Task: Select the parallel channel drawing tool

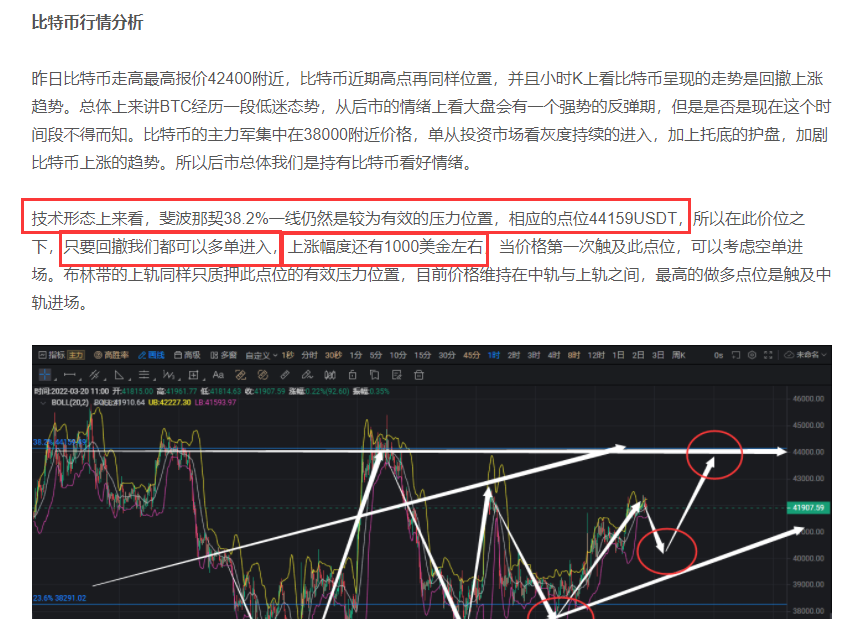Action: (94, 375)
